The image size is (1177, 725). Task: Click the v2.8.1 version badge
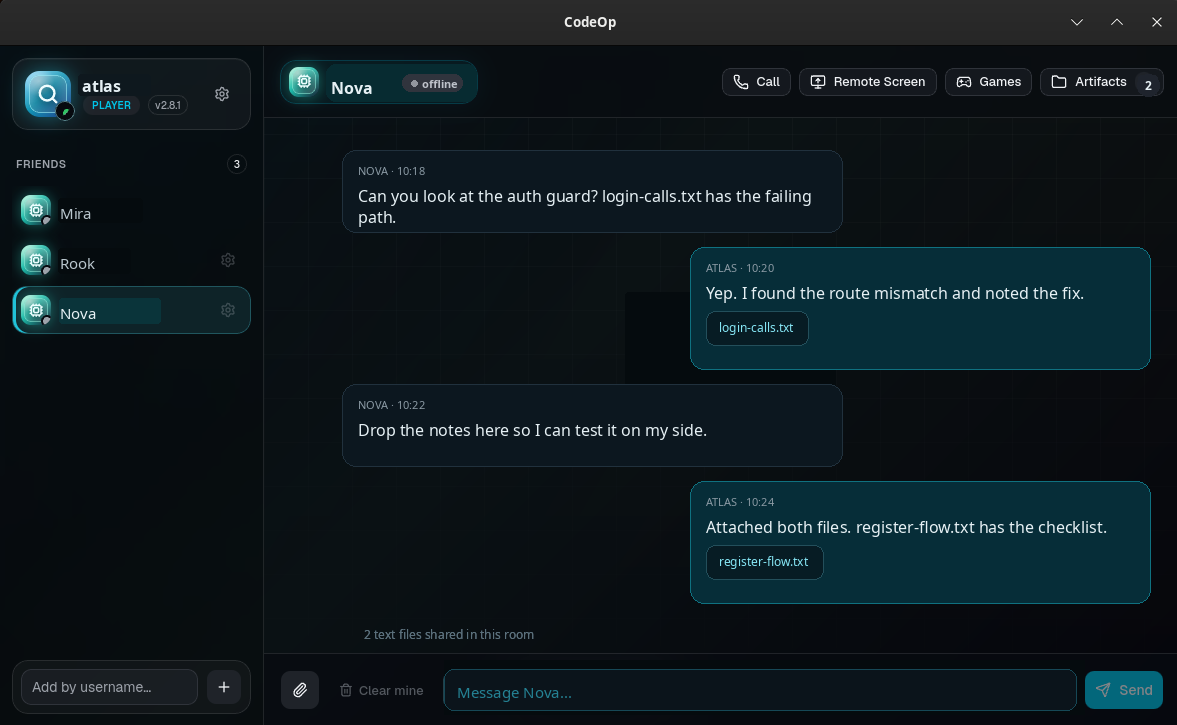pos(167,105)
